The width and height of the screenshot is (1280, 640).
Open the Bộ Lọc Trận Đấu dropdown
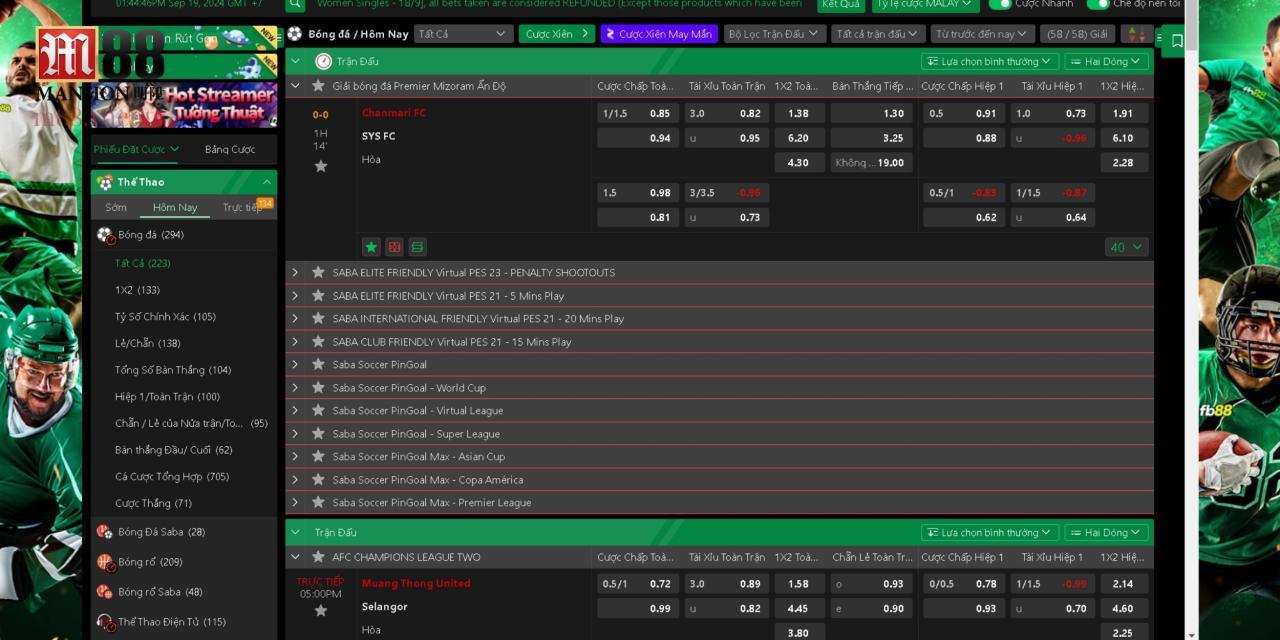click(774, 34)
